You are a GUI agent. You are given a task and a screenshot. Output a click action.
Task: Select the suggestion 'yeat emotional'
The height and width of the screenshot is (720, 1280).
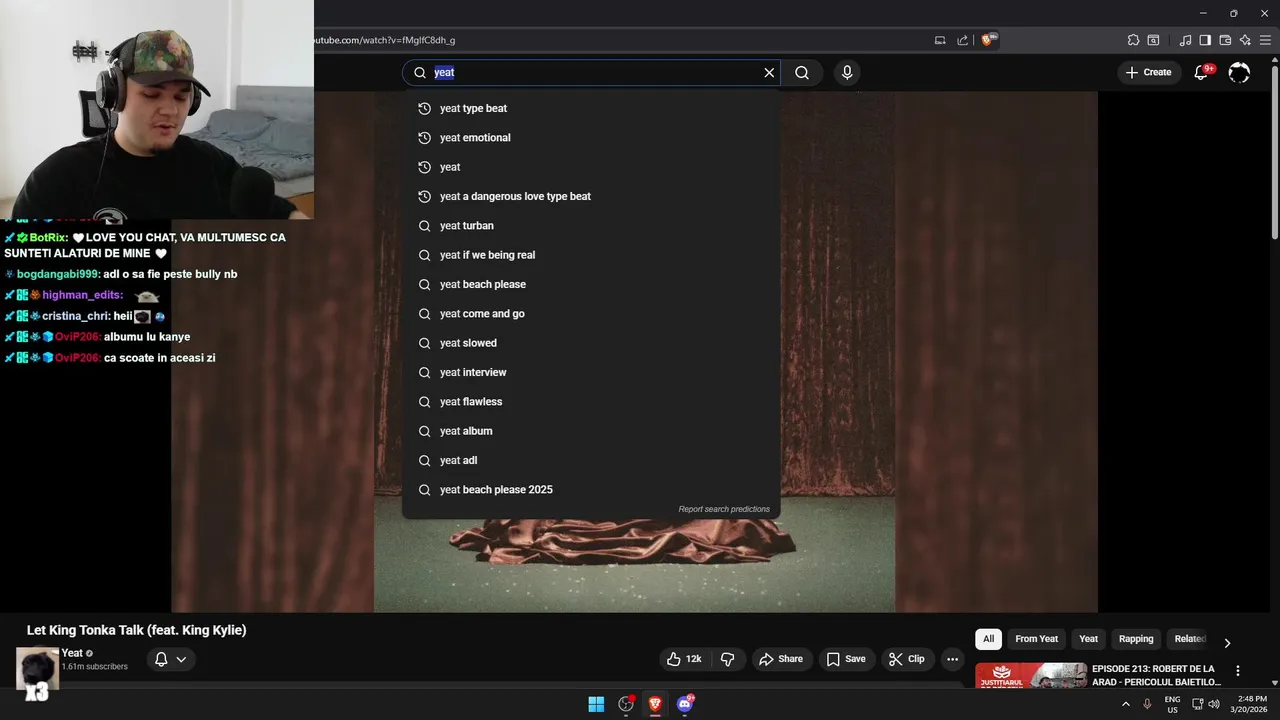click(591, 138)
